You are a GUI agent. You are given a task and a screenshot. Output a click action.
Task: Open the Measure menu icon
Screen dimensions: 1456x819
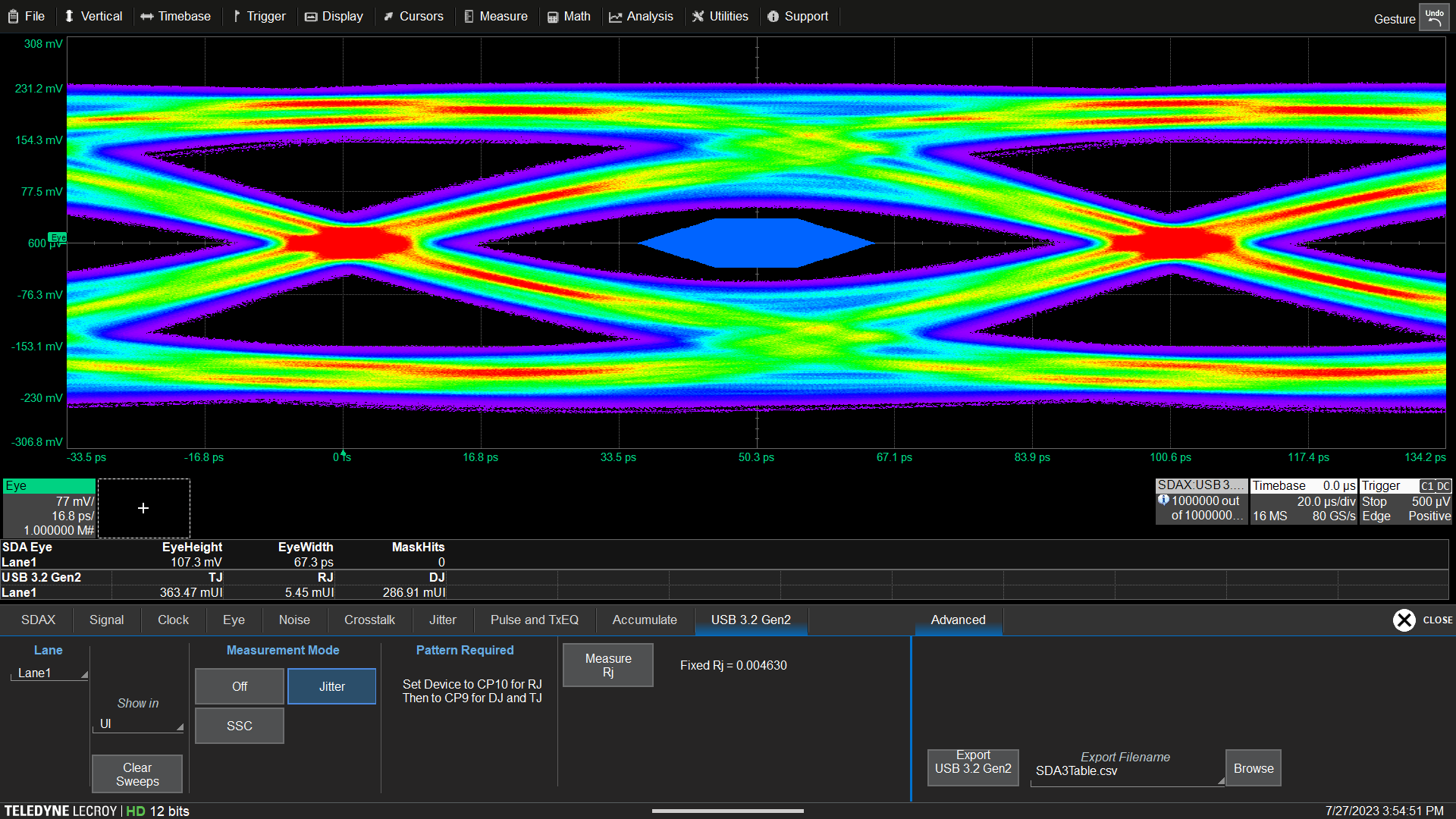click(468, 16)
